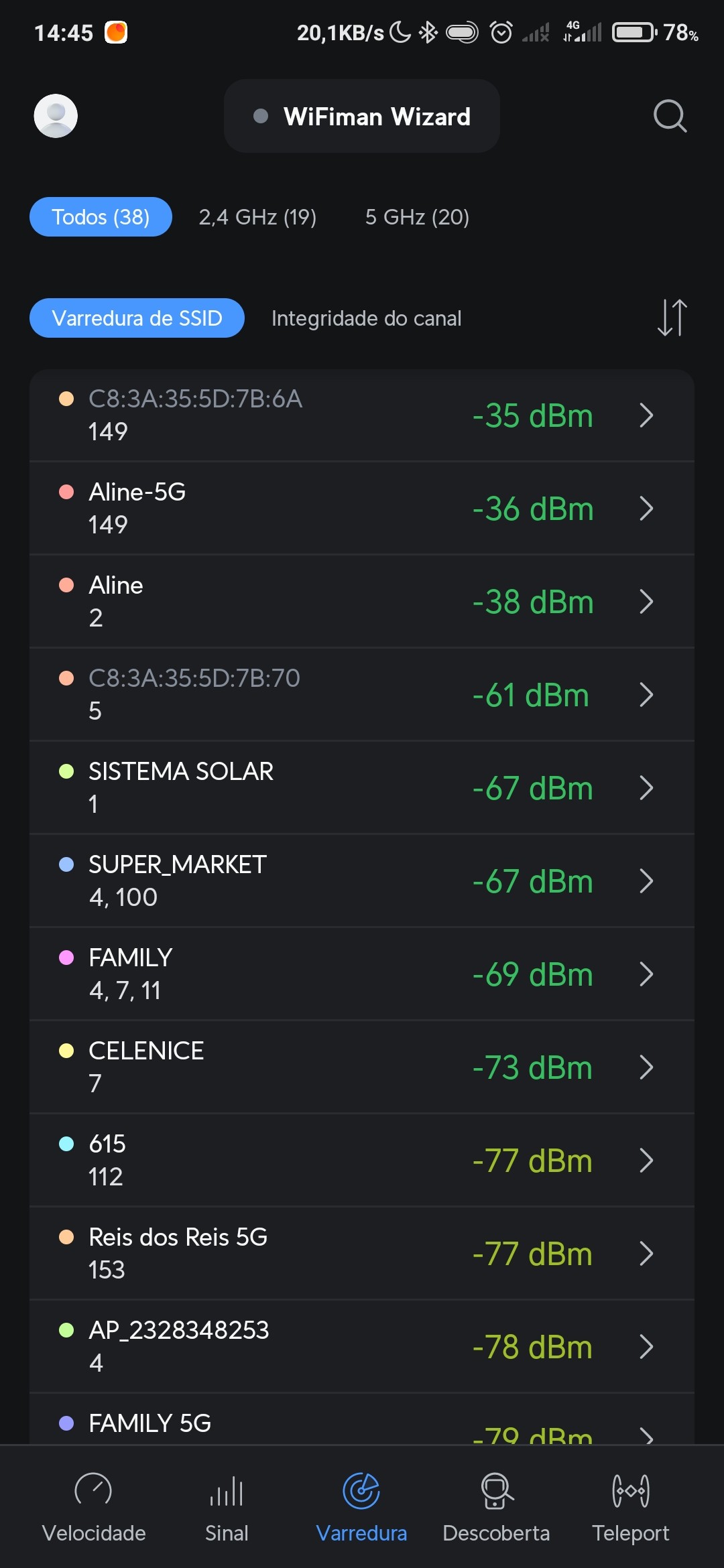The image size is (724, 1568).
Task: Tap the user profile avatar
Action: coord(56,116)
